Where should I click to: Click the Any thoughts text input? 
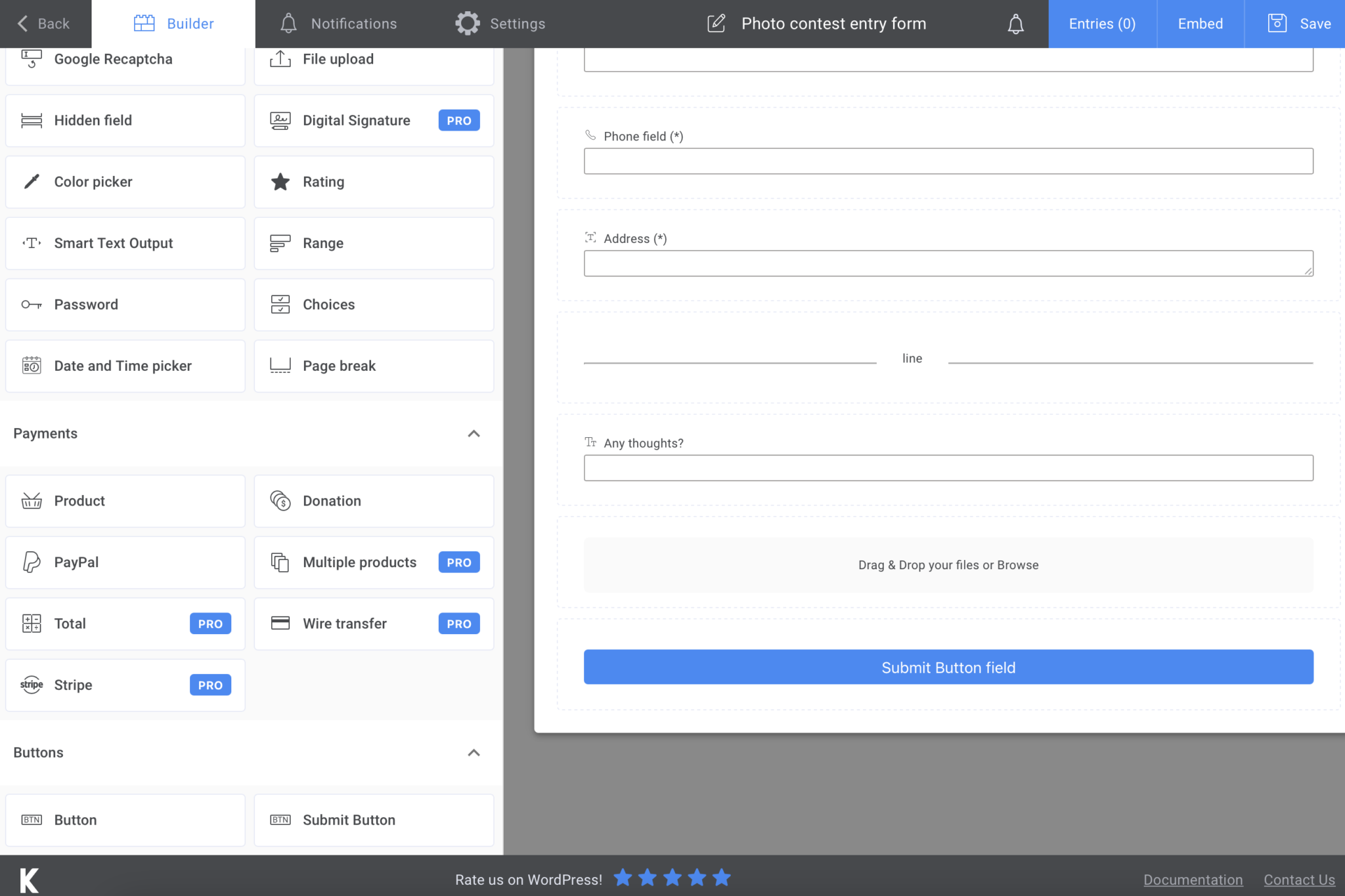(x=948, y=467)
